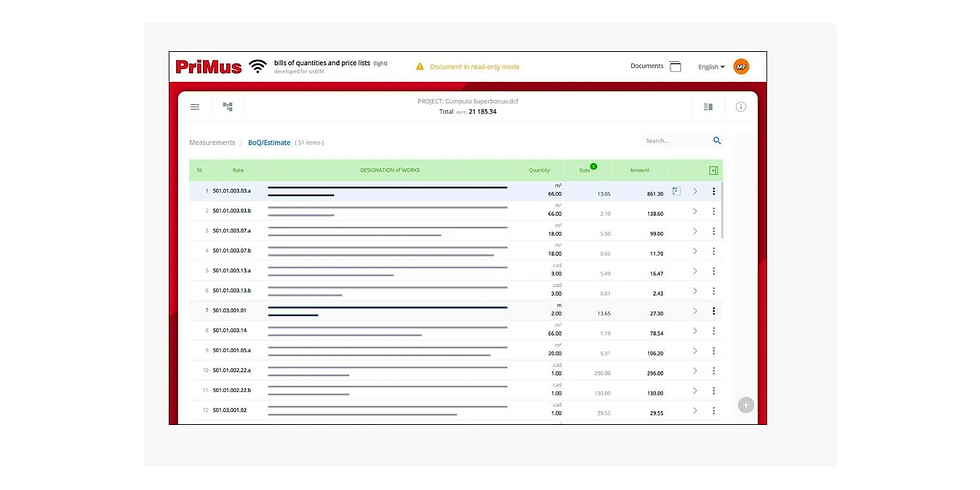
Task: Click the search magnifier icon
Action: [717, 141]
